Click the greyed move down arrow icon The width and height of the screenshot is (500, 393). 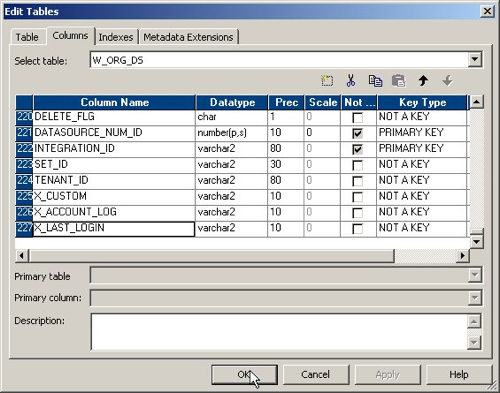click(447, 81)
